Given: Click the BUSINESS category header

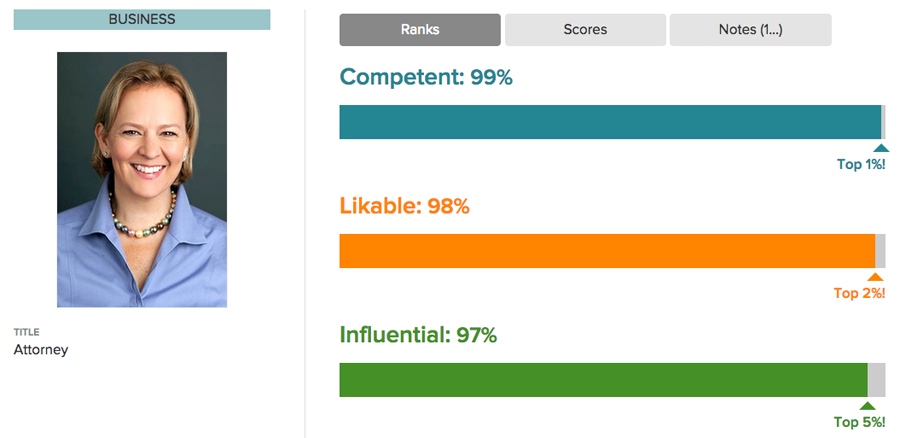Looking at the screenshot, I should [142, 20].
